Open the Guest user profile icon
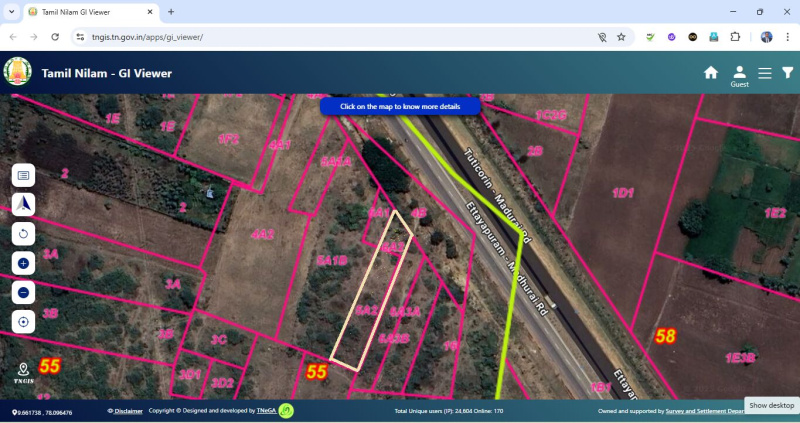Image resolution: width=800 pixels, height=423 pixels. click(x=739, y=72)
